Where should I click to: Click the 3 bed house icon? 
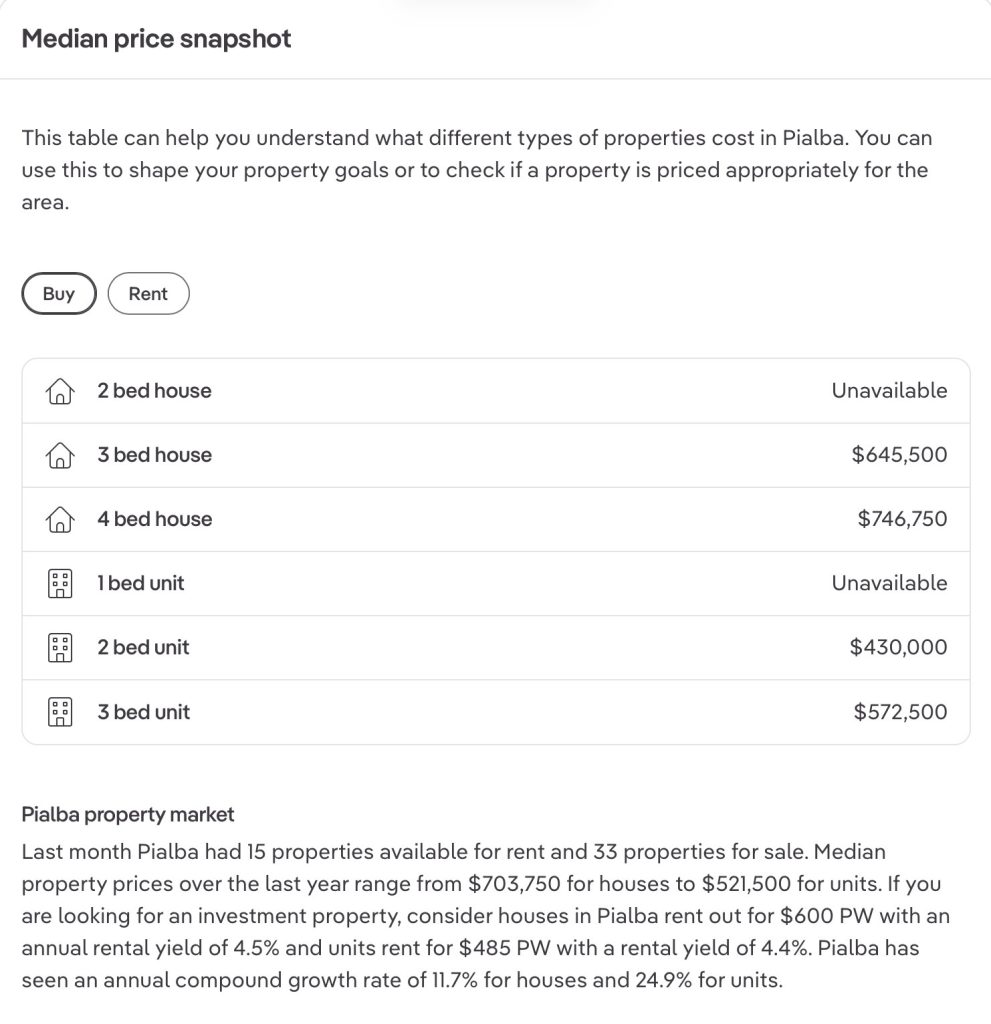tap(60, 456)
